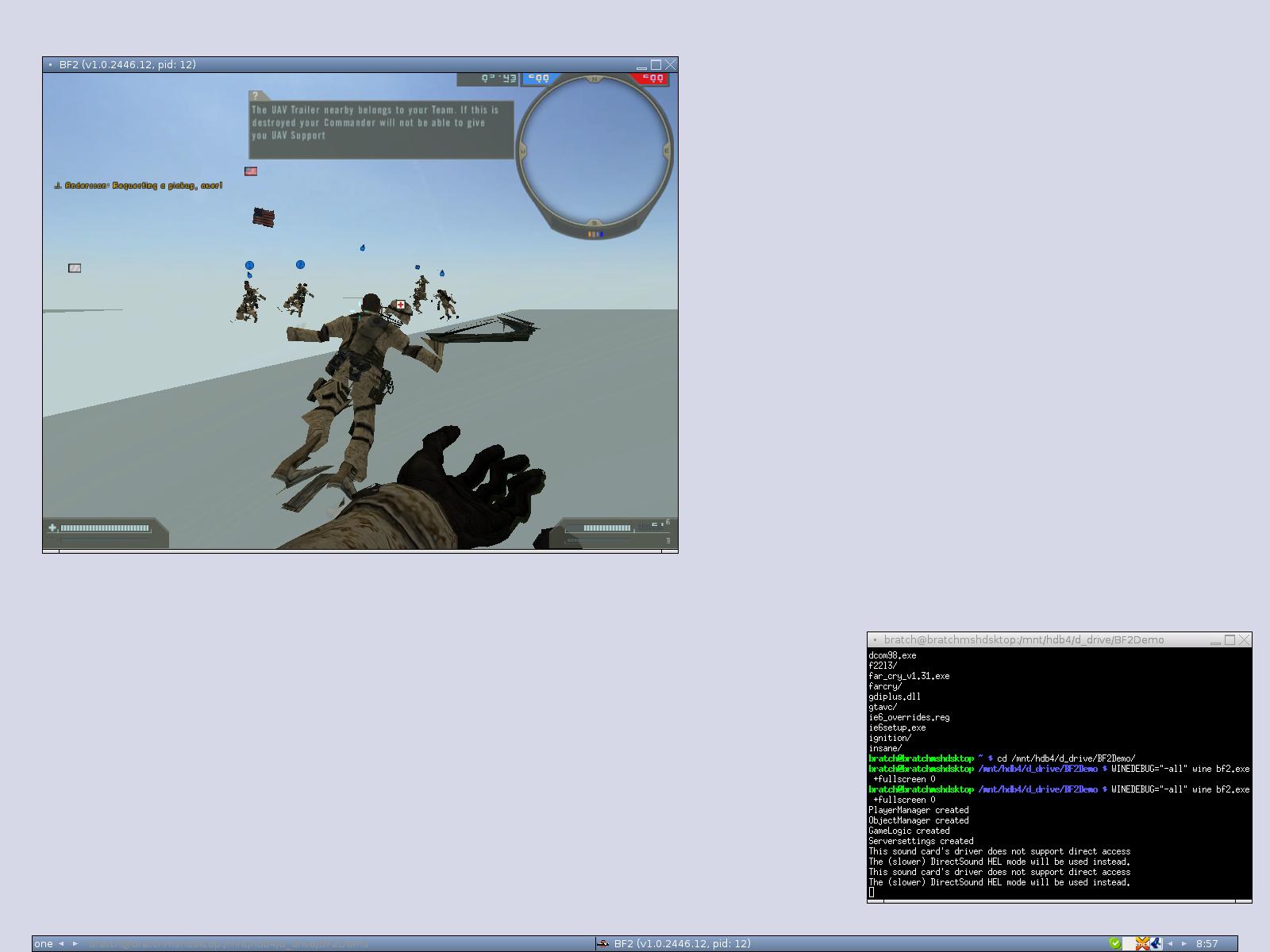1270x952 pixels.
Task: Maximize the terminal window
Action: pyautogui.click(x=1230, y=640)
